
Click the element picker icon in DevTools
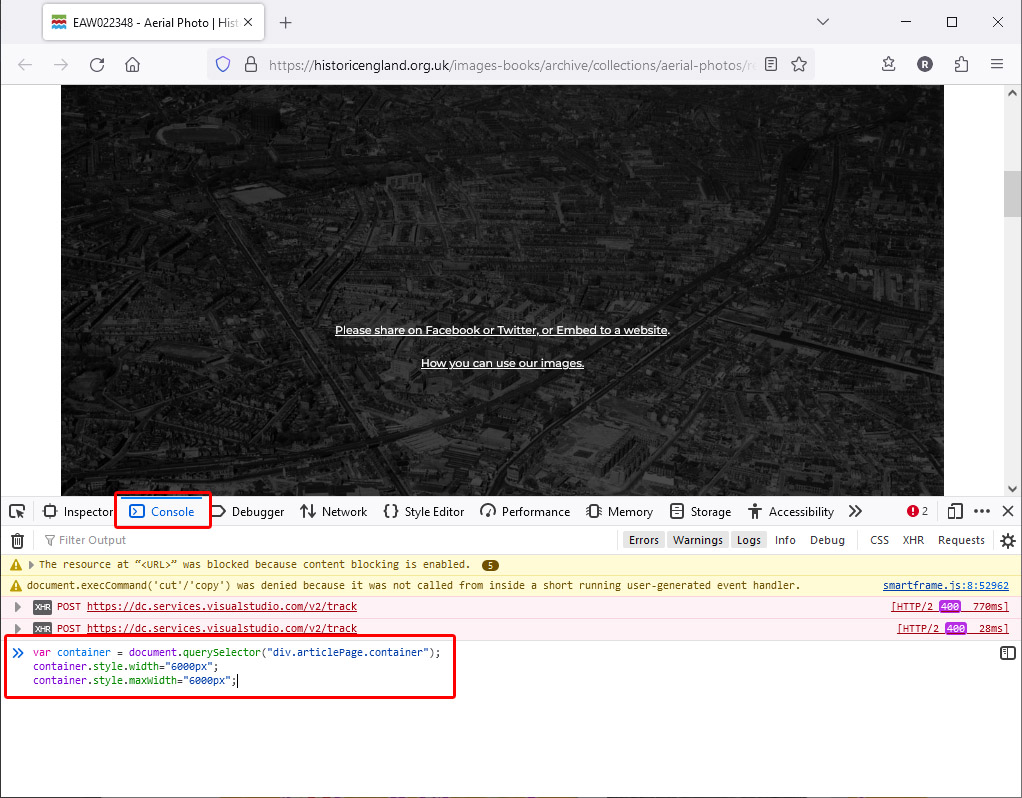pyautogui.click(x=17, y=511)
